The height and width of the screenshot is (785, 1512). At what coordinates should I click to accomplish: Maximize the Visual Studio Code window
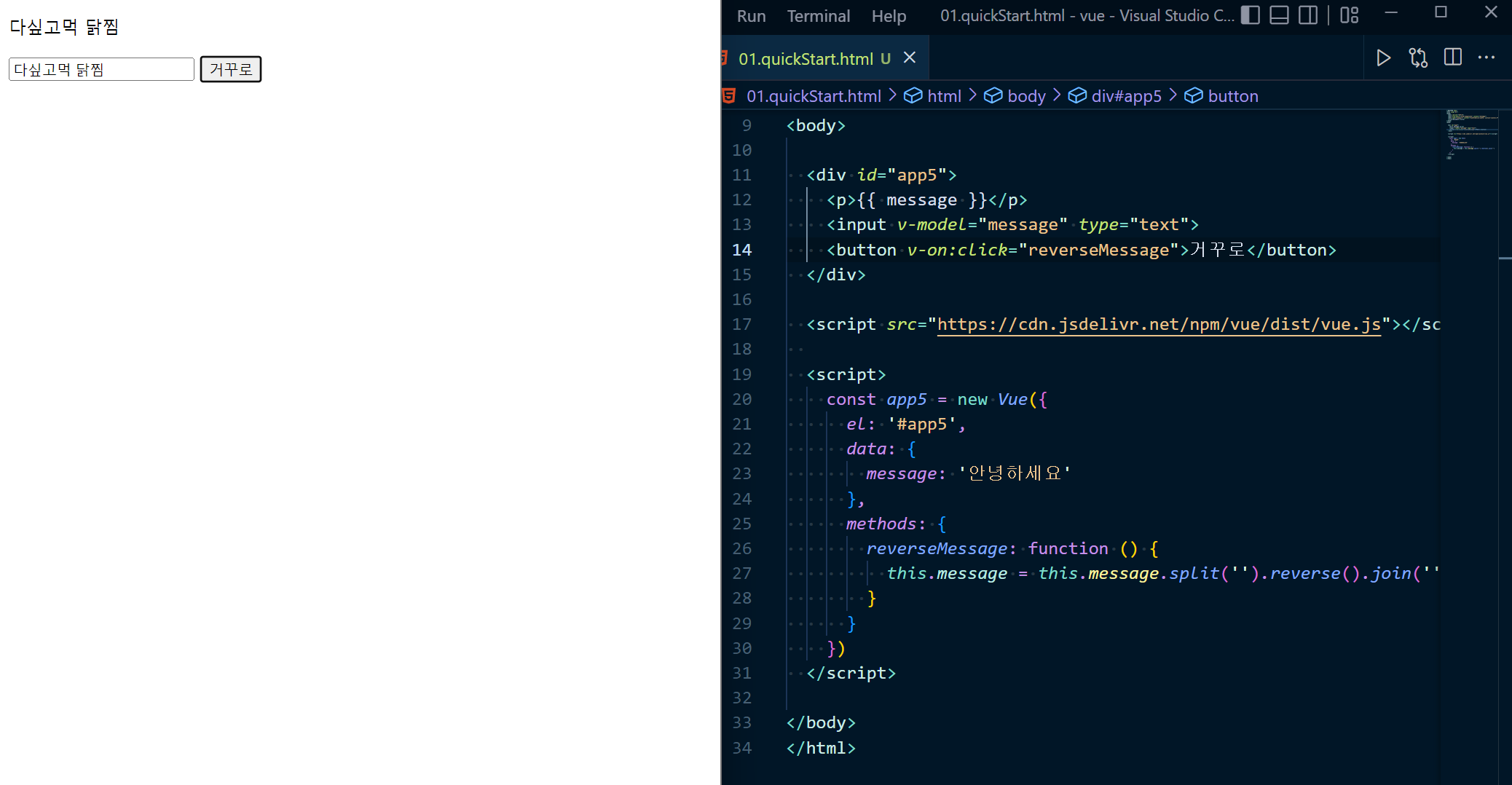[x=1441, y=12]
